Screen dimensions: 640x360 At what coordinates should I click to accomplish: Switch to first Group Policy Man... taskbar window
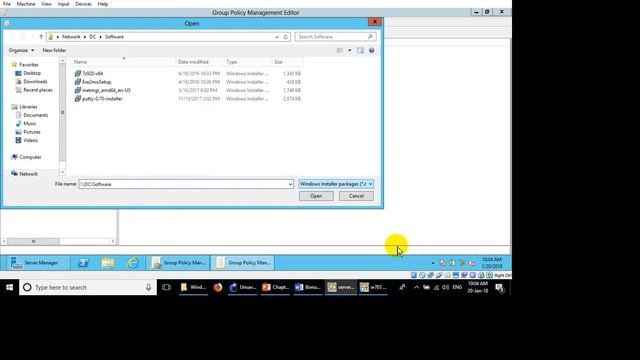pyautogui.click(x=178, y=263)
